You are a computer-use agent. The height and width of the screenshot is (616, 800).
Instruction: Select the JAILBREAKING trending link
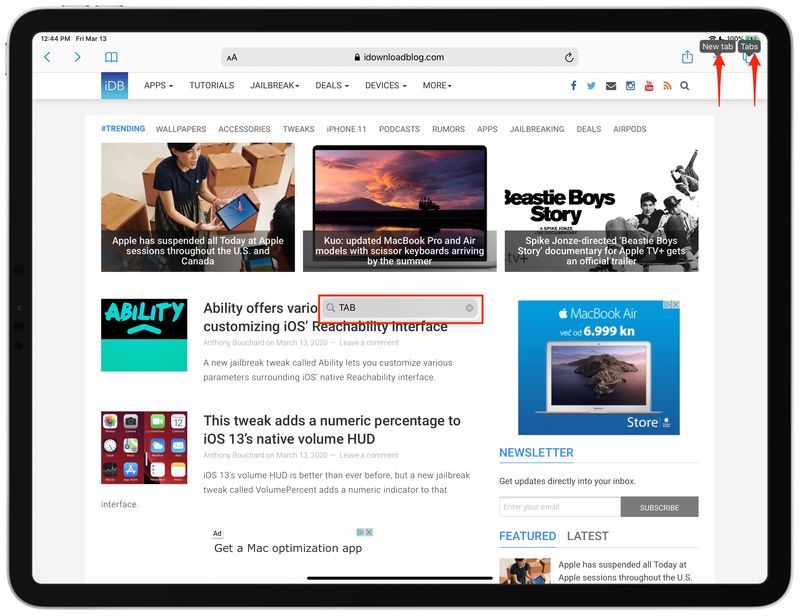pyautogui.click(x=537, y=129)
